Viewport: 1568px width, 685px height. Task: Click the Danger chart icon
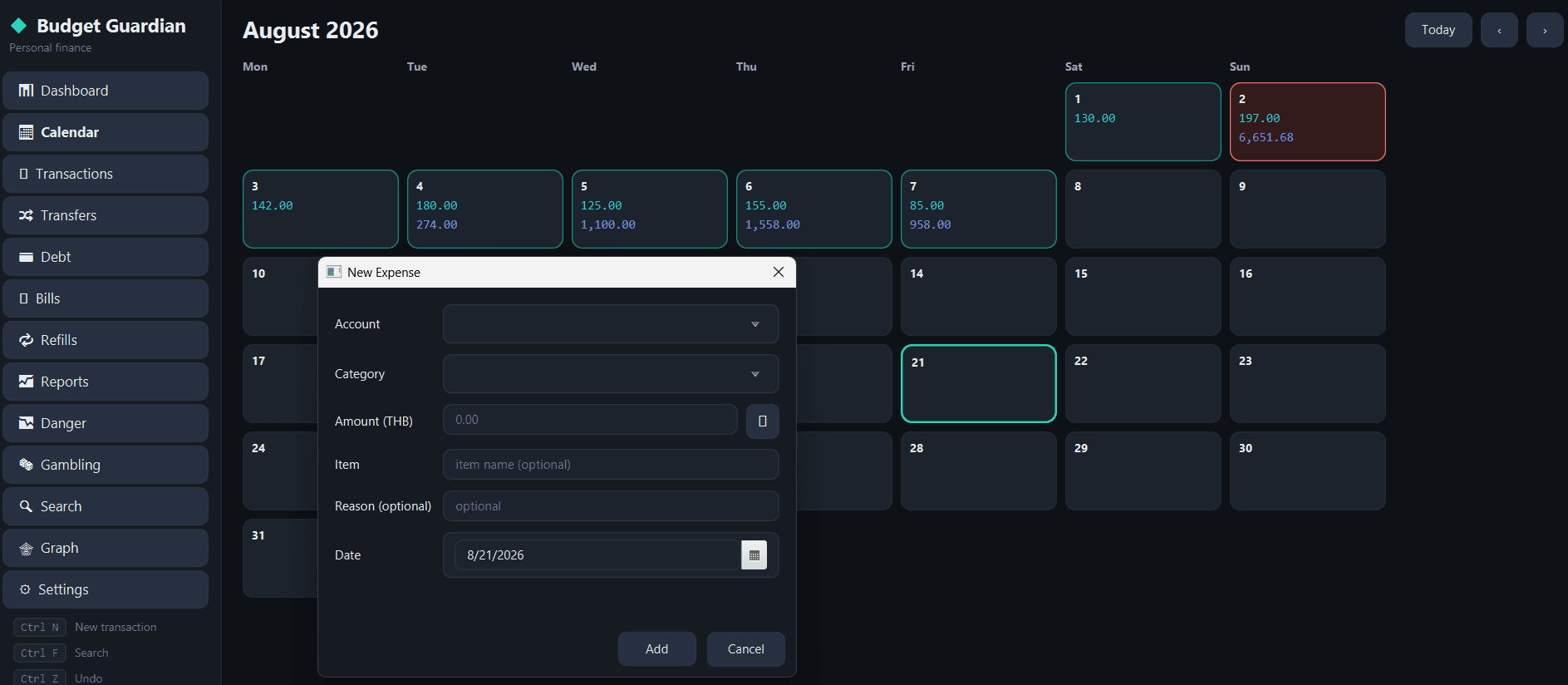[x=26, y=423]
